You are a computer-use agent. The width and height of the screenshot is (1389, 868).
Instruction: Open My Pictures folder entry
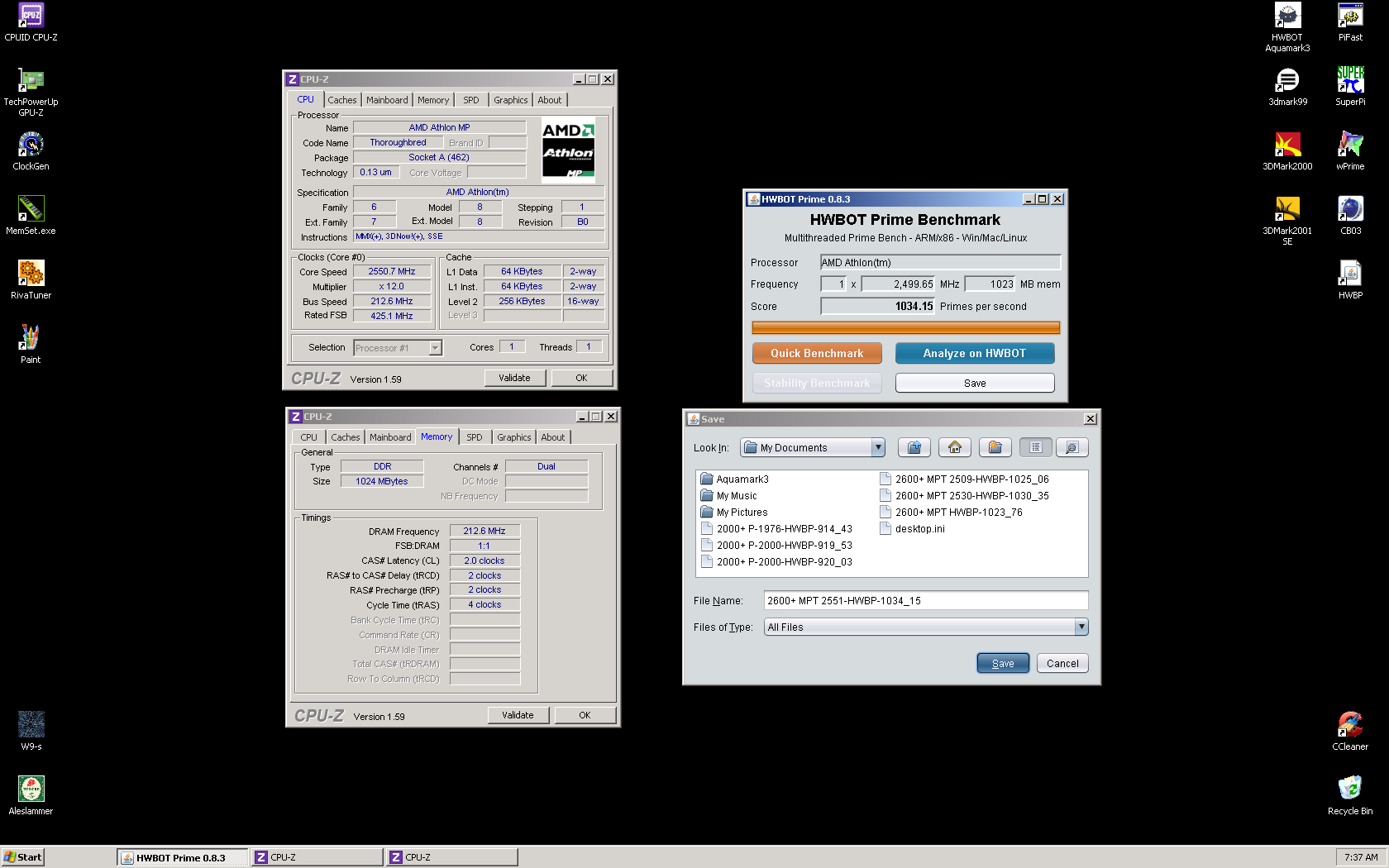tap(733, 512)
